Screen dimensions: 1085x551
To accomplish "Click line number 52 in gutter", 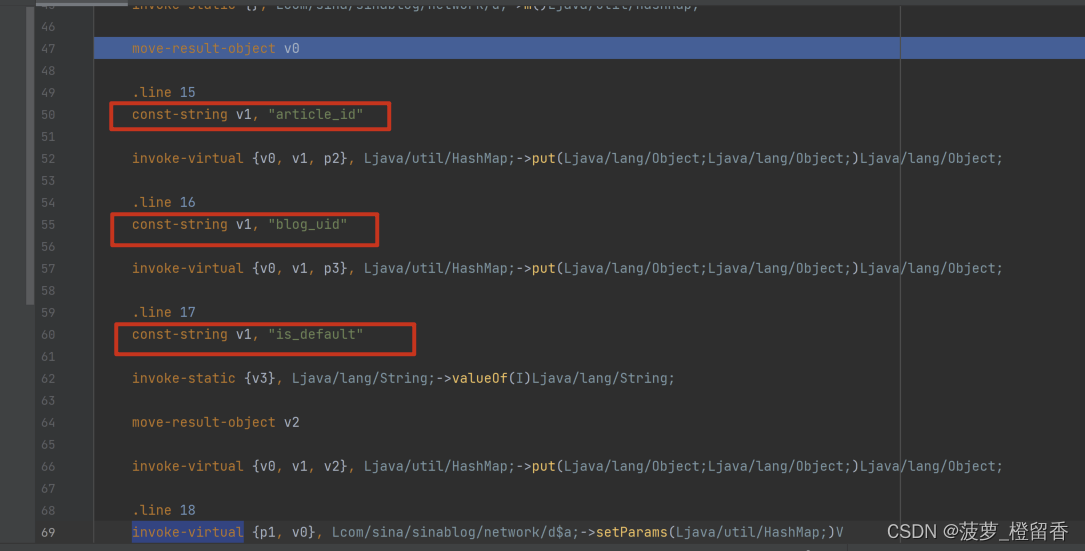I will (x=48, y=159).
